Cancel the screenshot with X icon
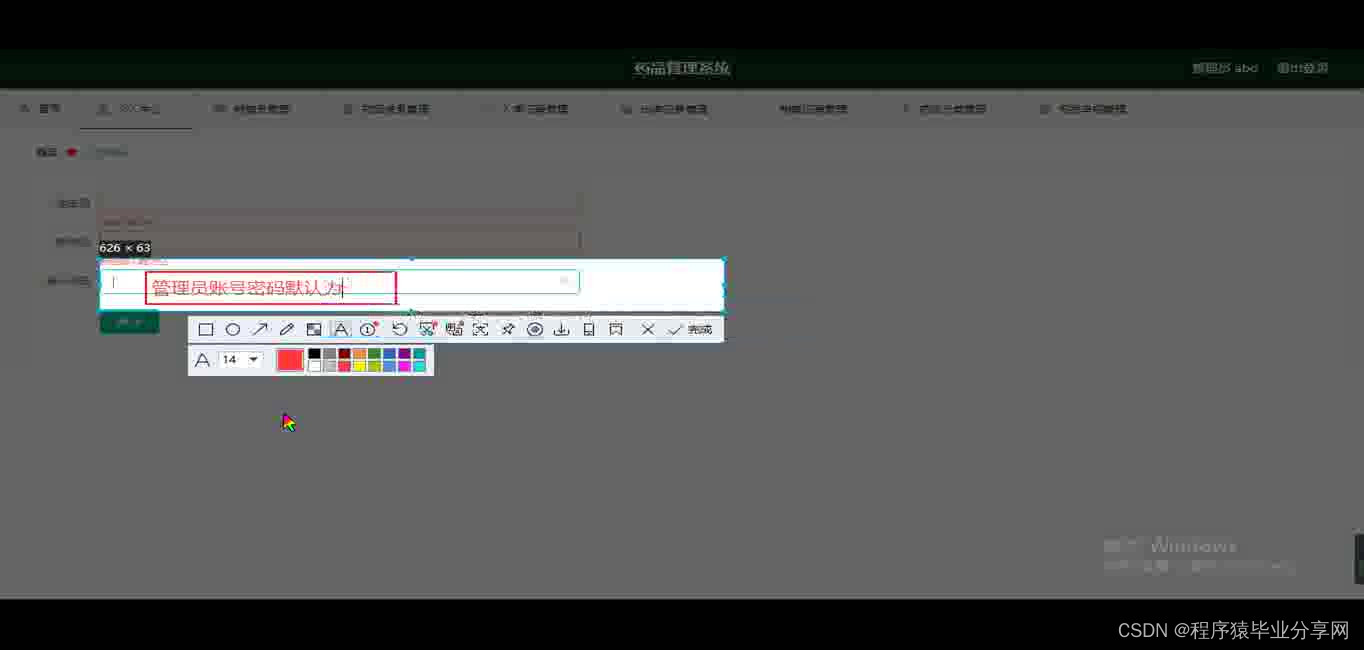Viewport: 1364px width, 650px height. coord(648,330)
